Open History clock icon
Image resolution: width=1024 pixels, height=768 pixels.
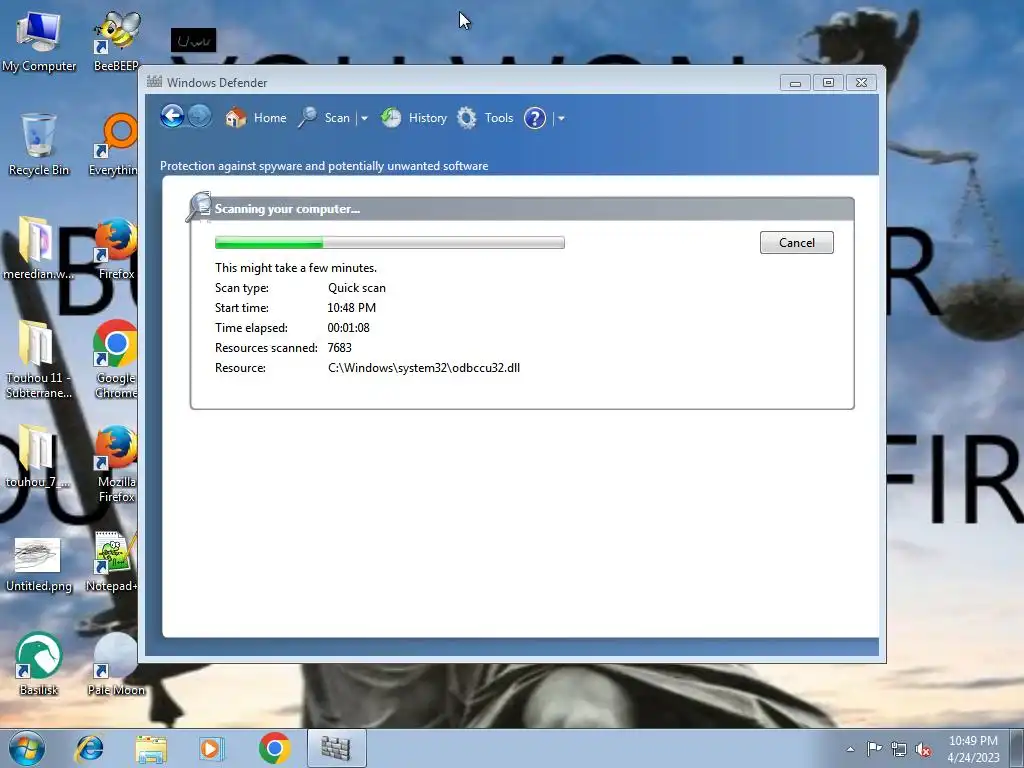pos(391,118)
